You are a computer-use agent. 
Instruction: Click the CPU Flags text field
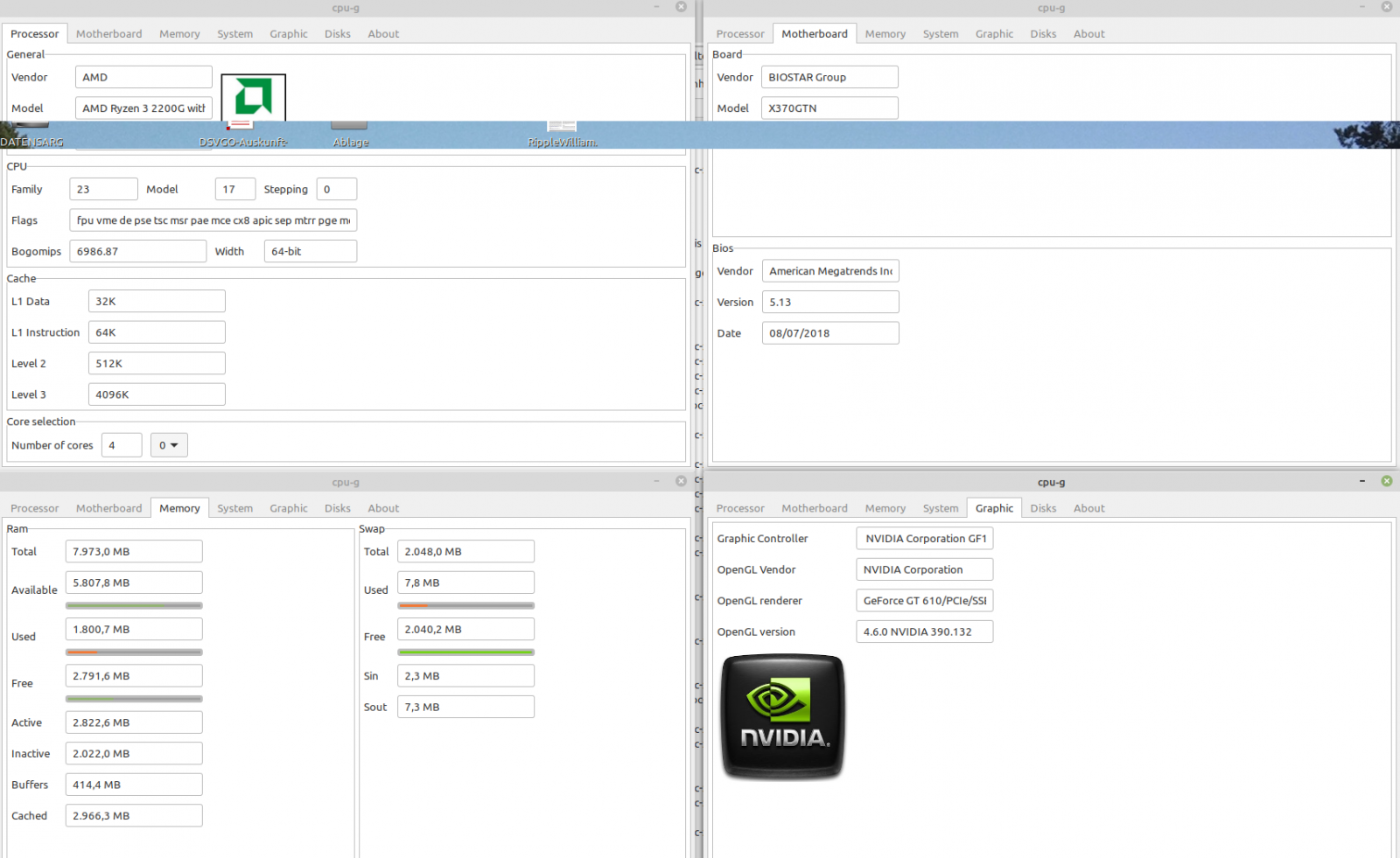point(213,220)
